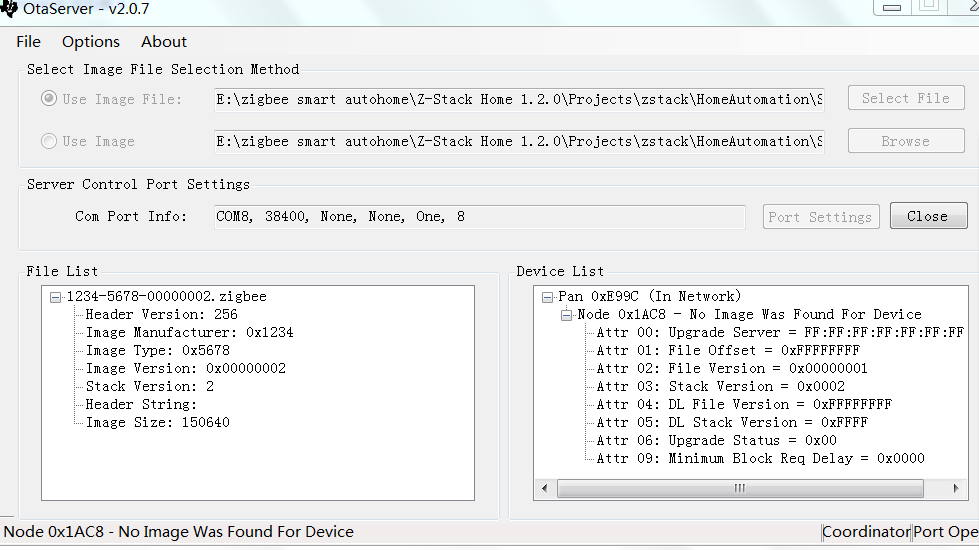Collapse the Pan 0xE99C network node
This screenshot has width=979, height=550.
click(x=547, y=297)
